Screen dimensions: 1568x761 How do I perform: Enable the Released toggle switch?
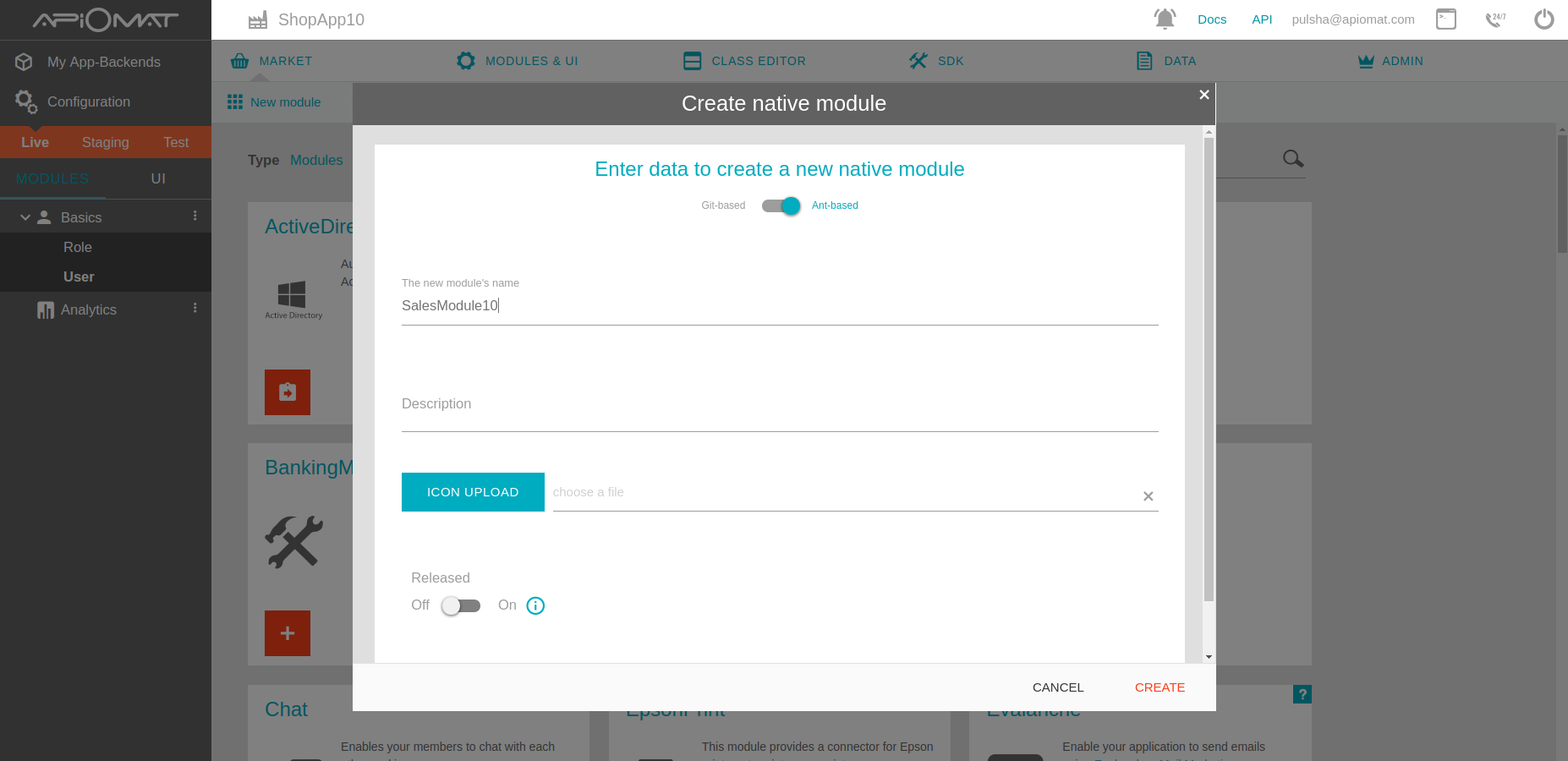[x=461, y=605]
